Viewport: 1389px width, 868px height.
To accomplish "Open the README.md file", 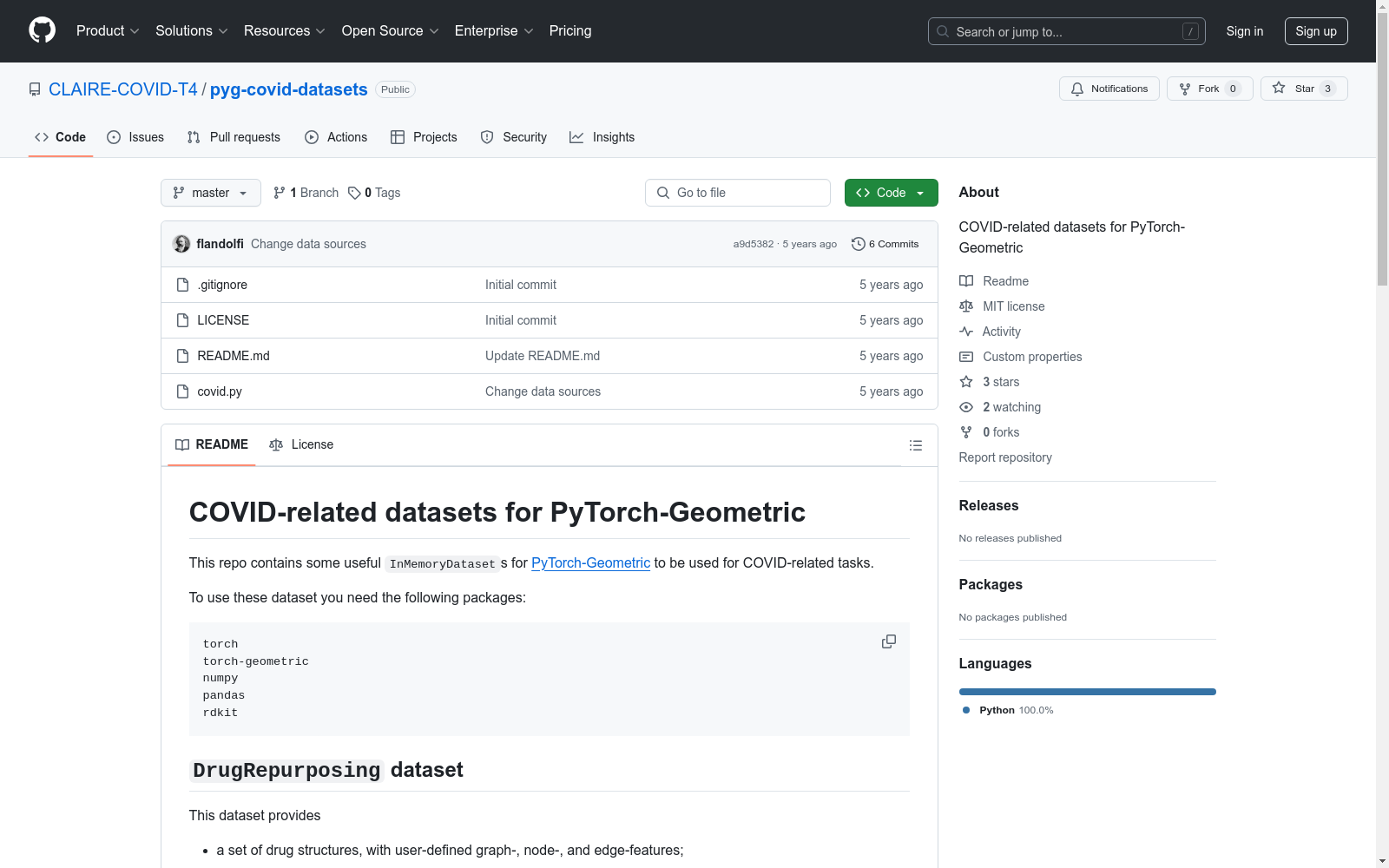I will [x=234, y=356].
